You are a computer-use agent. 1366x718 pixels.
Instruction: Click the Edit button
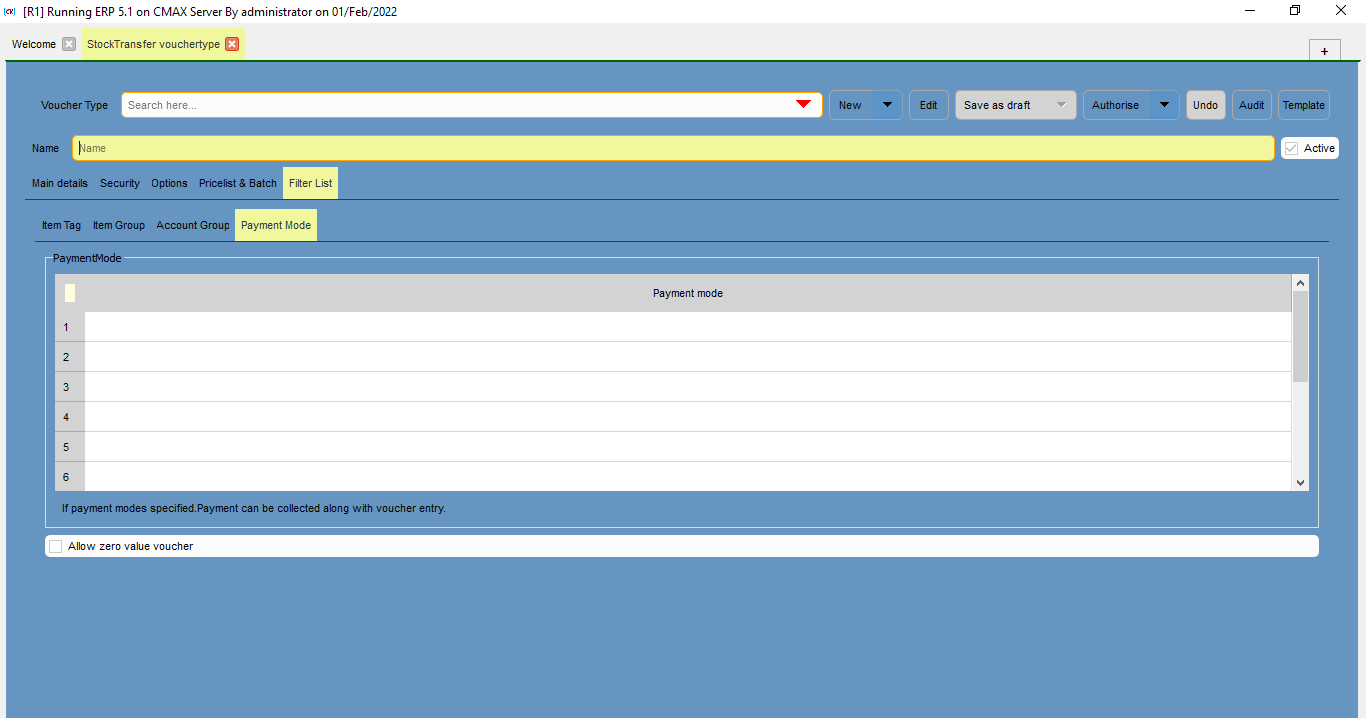(928, 104)
